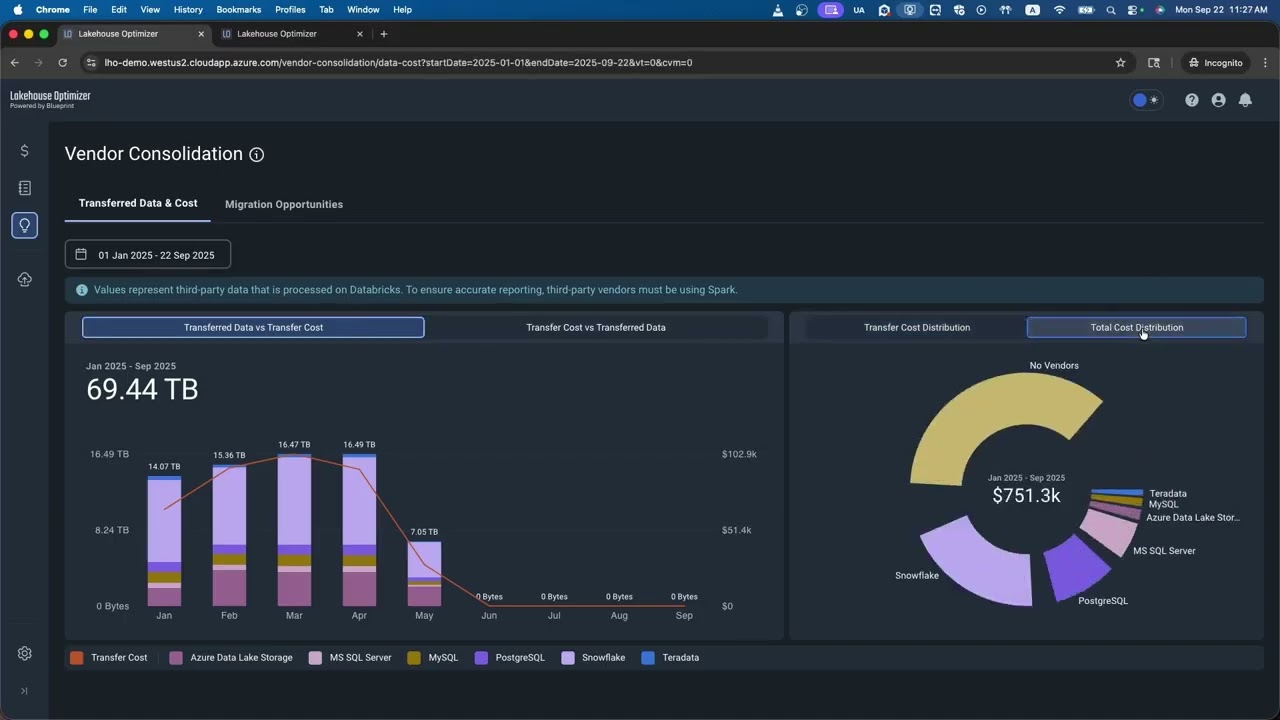This screenshot has height=720, width=1280.
Task: Open the History menu in menu bar
Action: coord(188,9)
